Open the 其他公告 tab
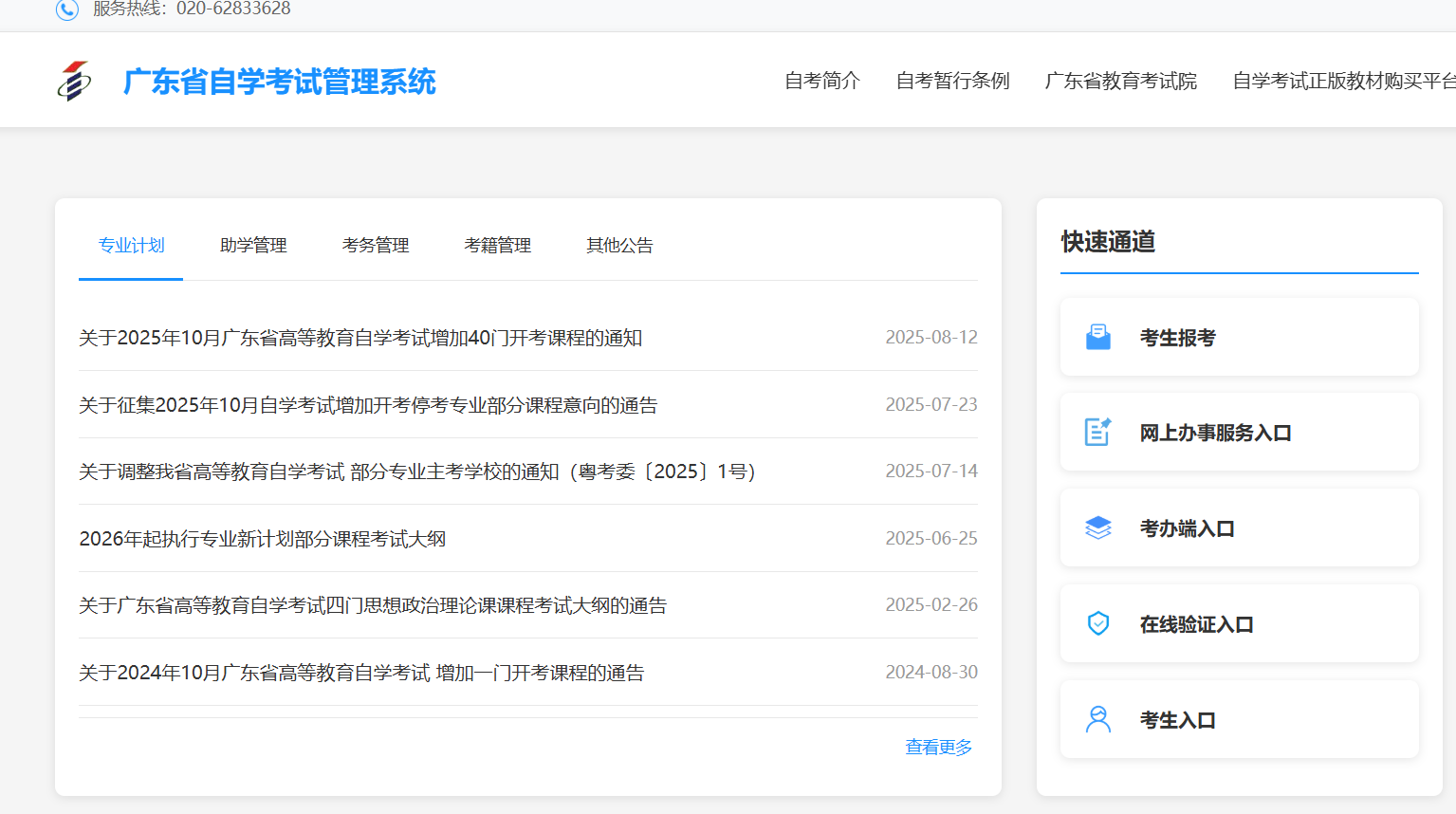1456x814 pixels. click(618, 245)
